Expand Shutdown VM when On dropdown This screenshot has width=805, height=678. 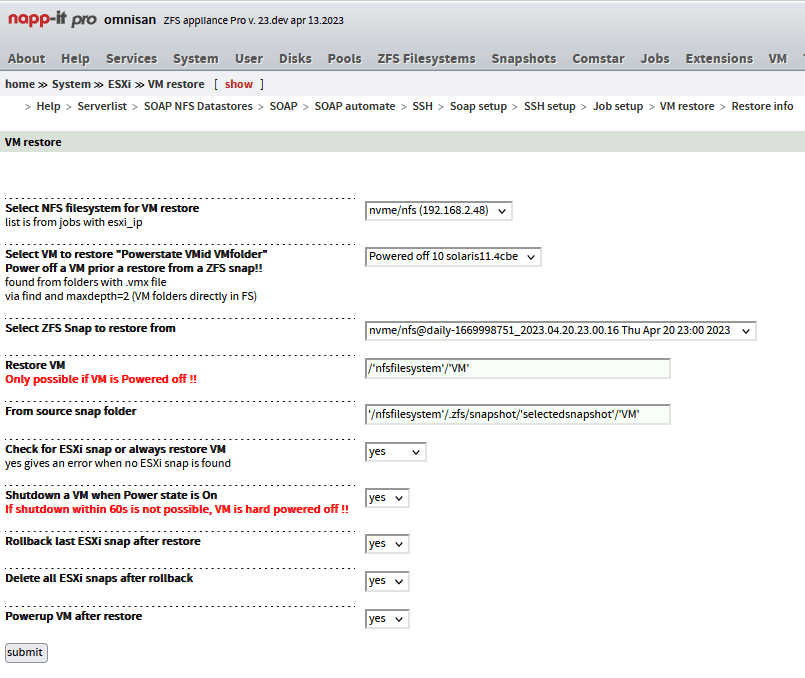point(387,498)
